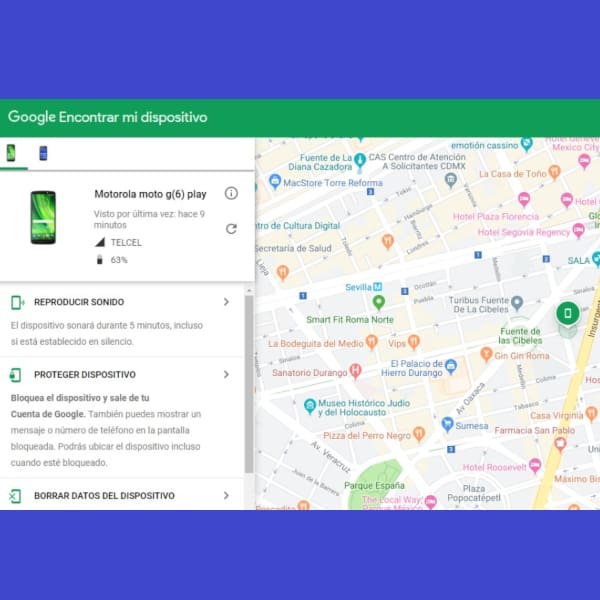Expand the Reproducir Sonido chevron arrow
600x600 pixels.
pyautogui.click(x=227, y=302)
